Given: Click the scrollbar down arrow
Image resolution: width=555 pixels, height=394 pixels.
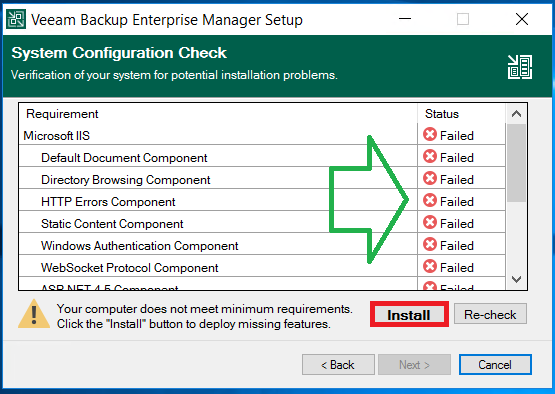Looking at the screenshot, I should (516, 279).
